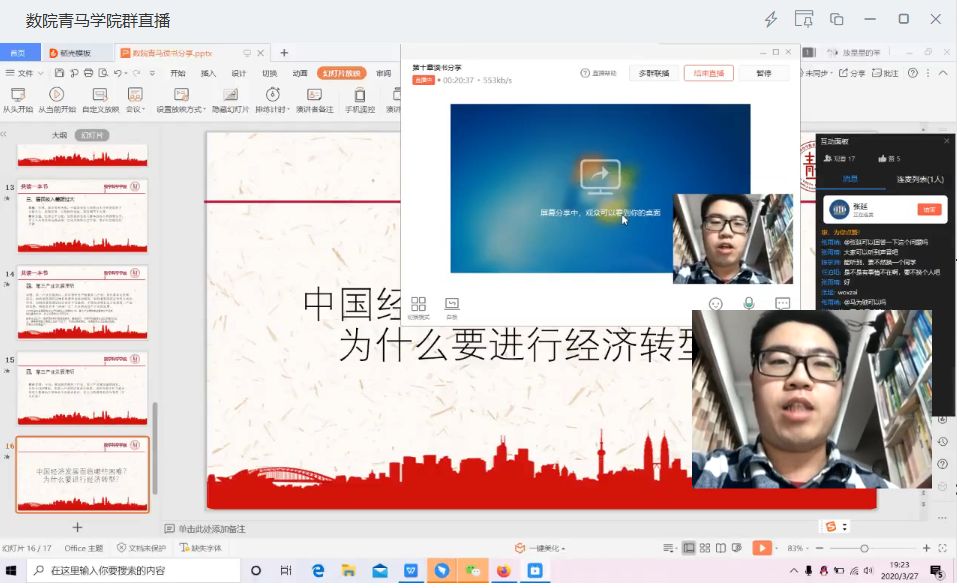Screen dimensions: 957x583
Task: Click the 结束直播 button
Action: (708, 73)
